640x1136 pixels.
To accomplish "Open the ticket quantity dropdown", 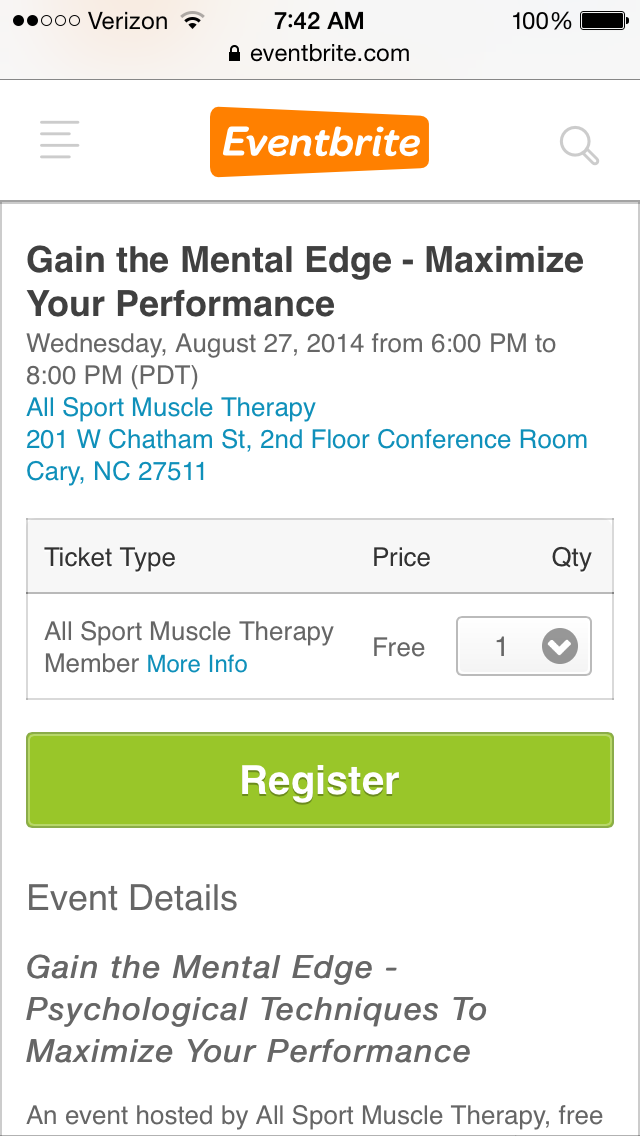I will pyautogui.click(x=523, y=647).
